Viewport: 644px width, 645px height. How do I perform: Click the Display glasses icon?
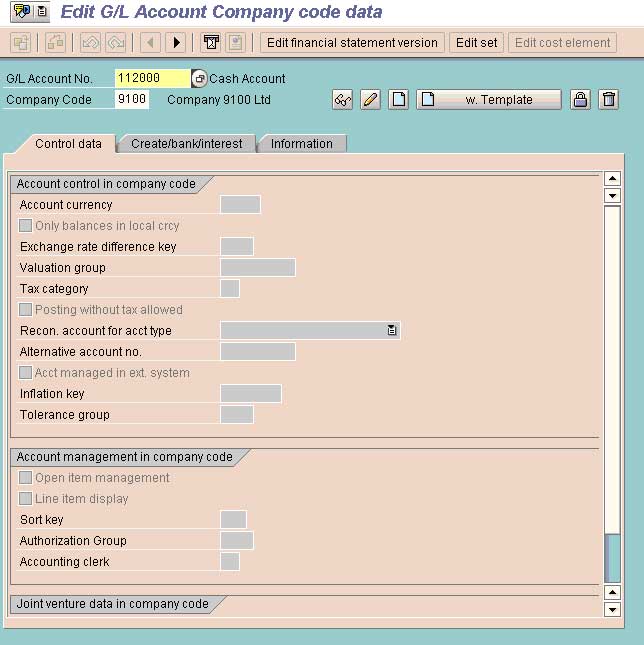point(342,100)
